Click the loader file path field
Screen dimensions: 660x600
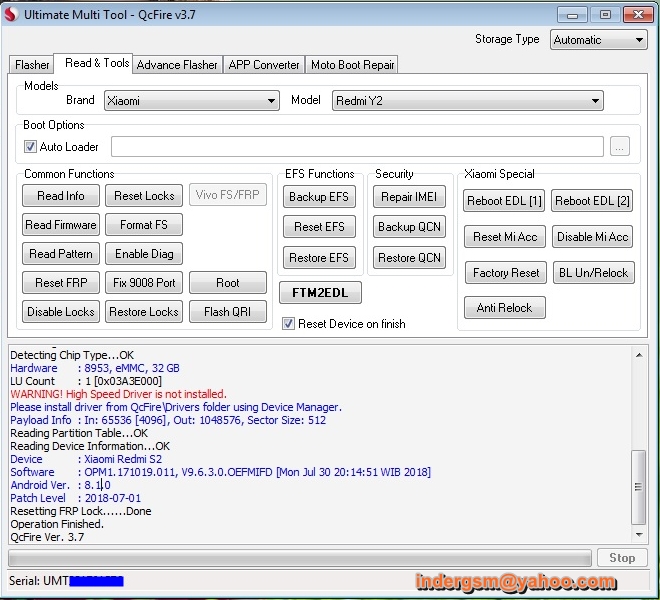tap(357, 146)
